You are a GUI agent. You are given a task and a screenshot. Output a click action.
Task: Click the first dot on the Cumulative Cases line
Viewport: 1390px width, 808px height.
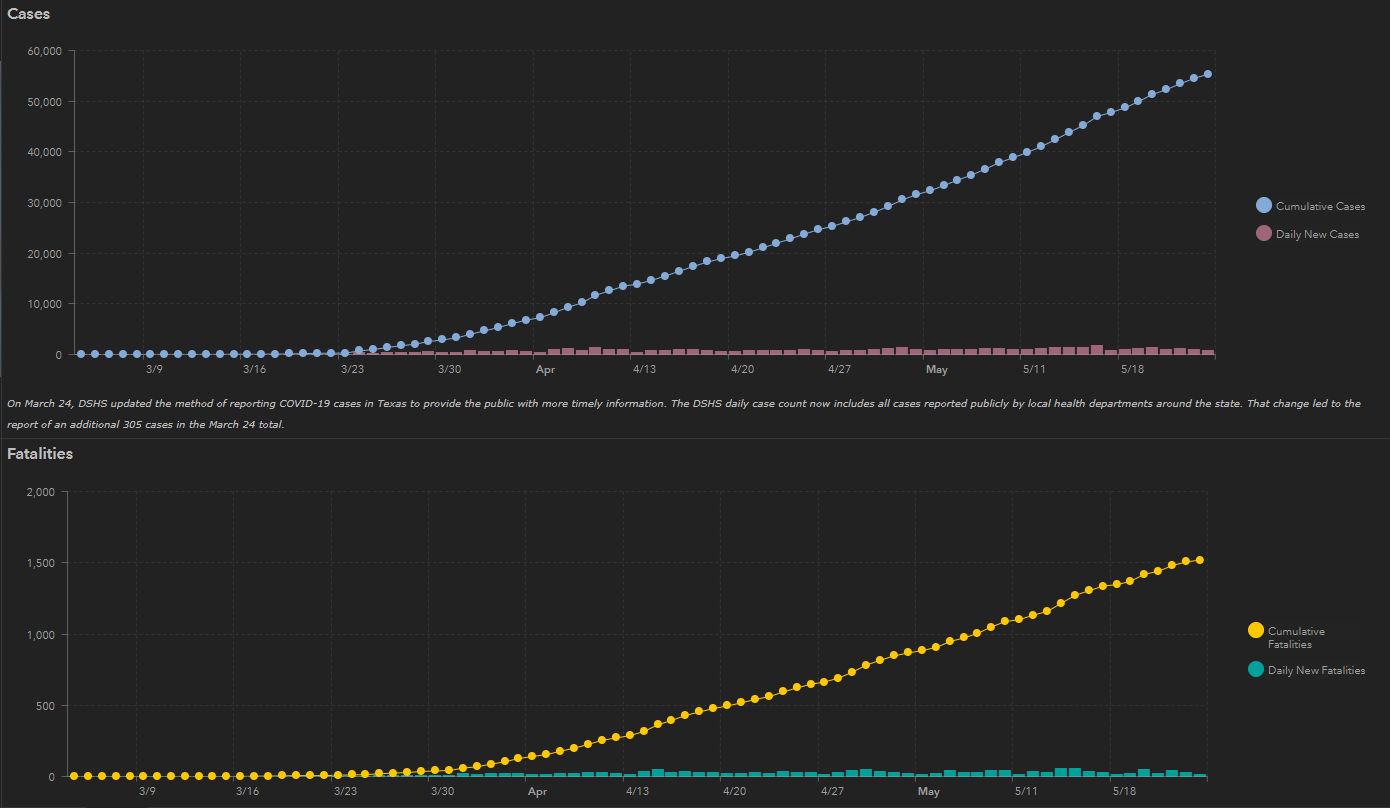[82, 354]
